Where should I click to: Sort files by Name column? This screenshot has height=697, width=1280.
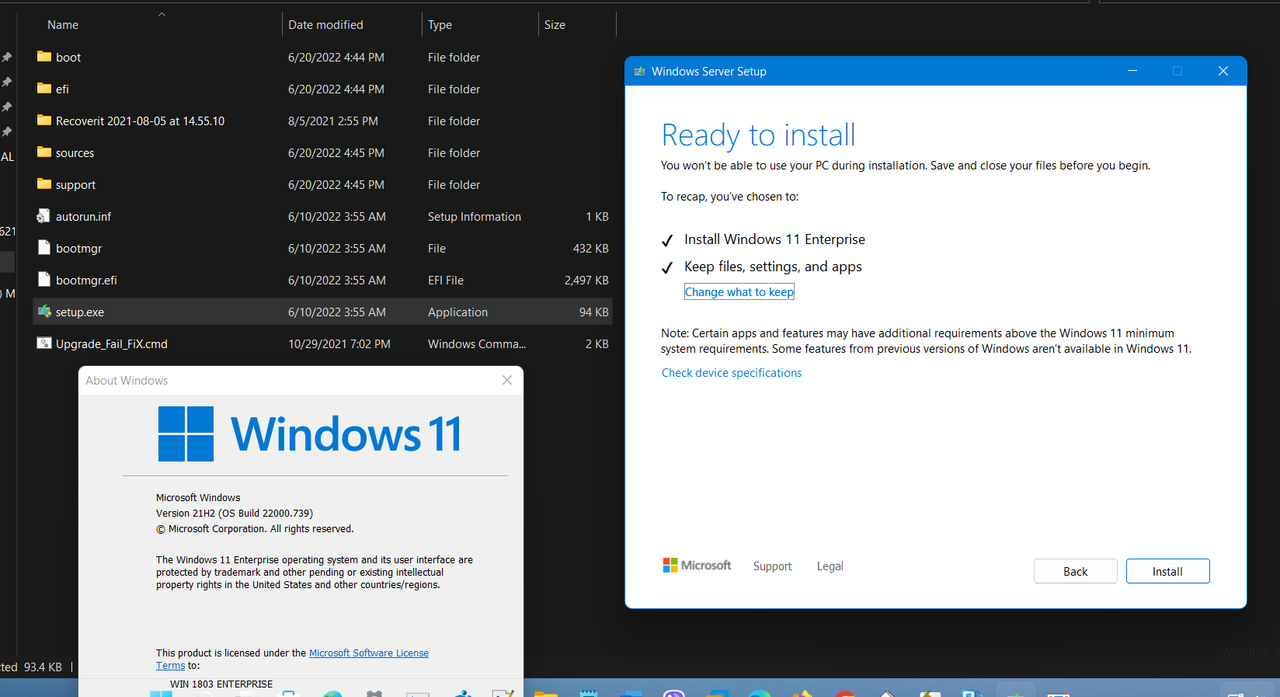(x=63, y=25)
